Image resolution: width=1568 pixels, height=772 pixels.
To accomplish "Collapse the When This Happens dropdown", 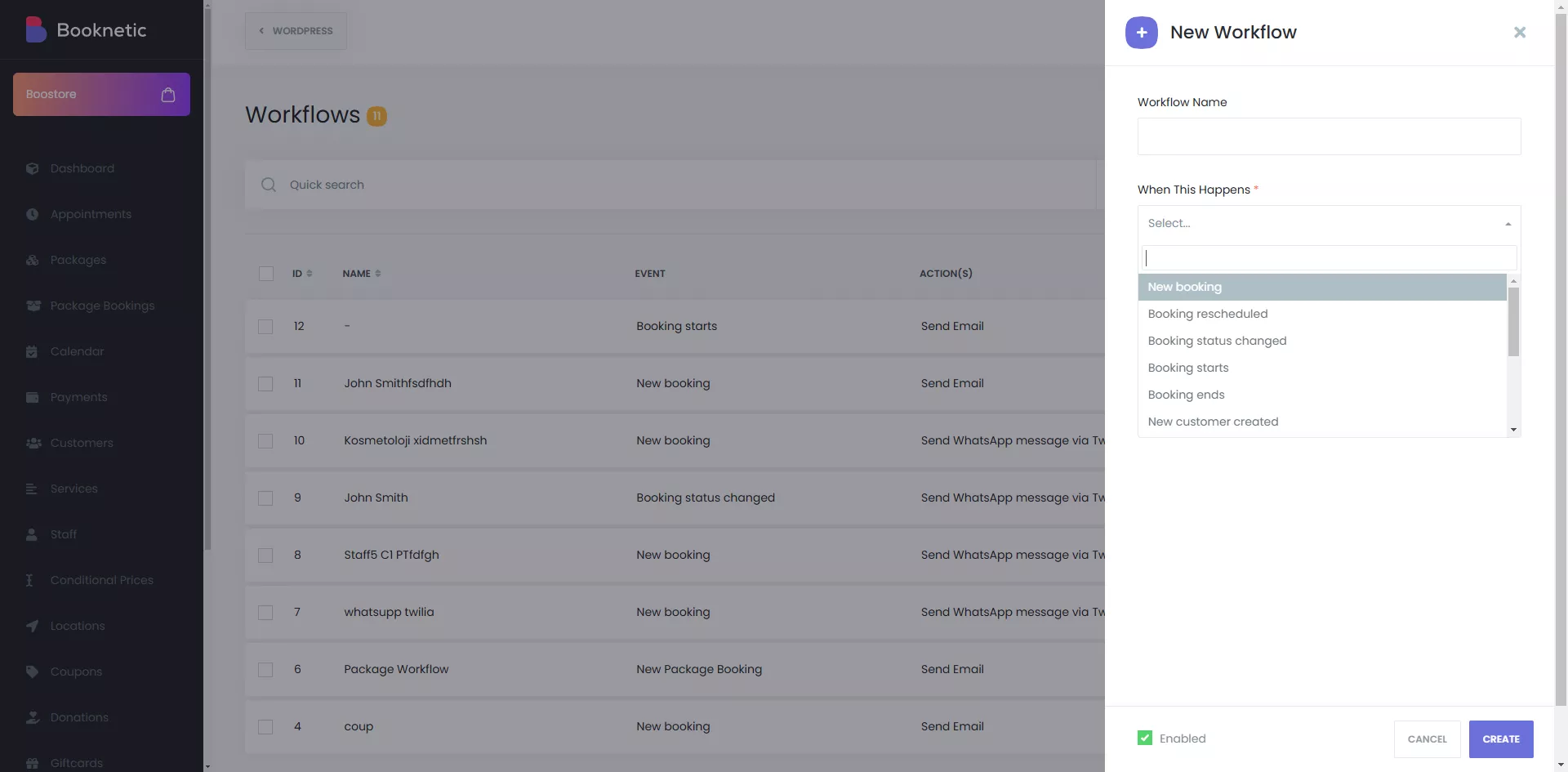I will [x=1508, y=224].
